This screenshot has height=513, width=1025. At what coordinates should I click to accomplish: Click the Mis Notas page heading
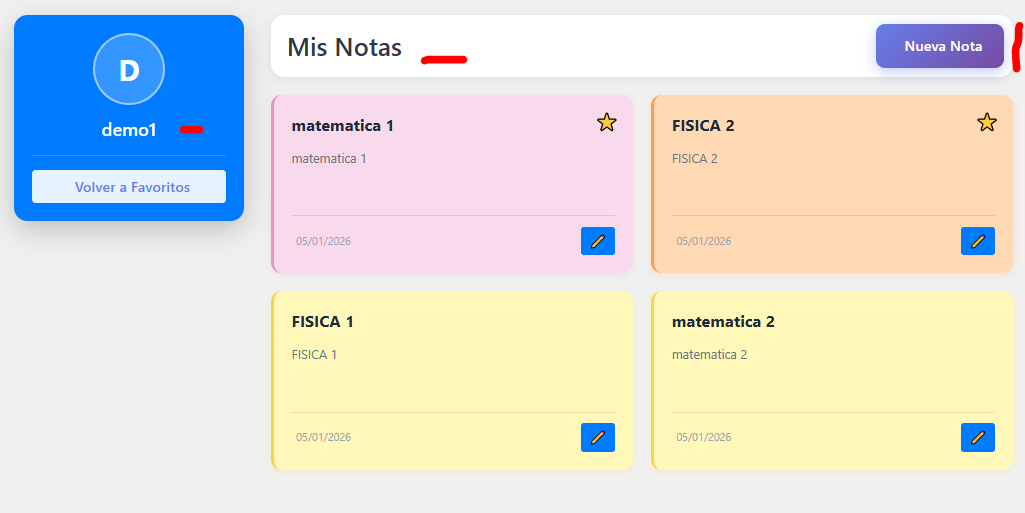tap(344, 47)
